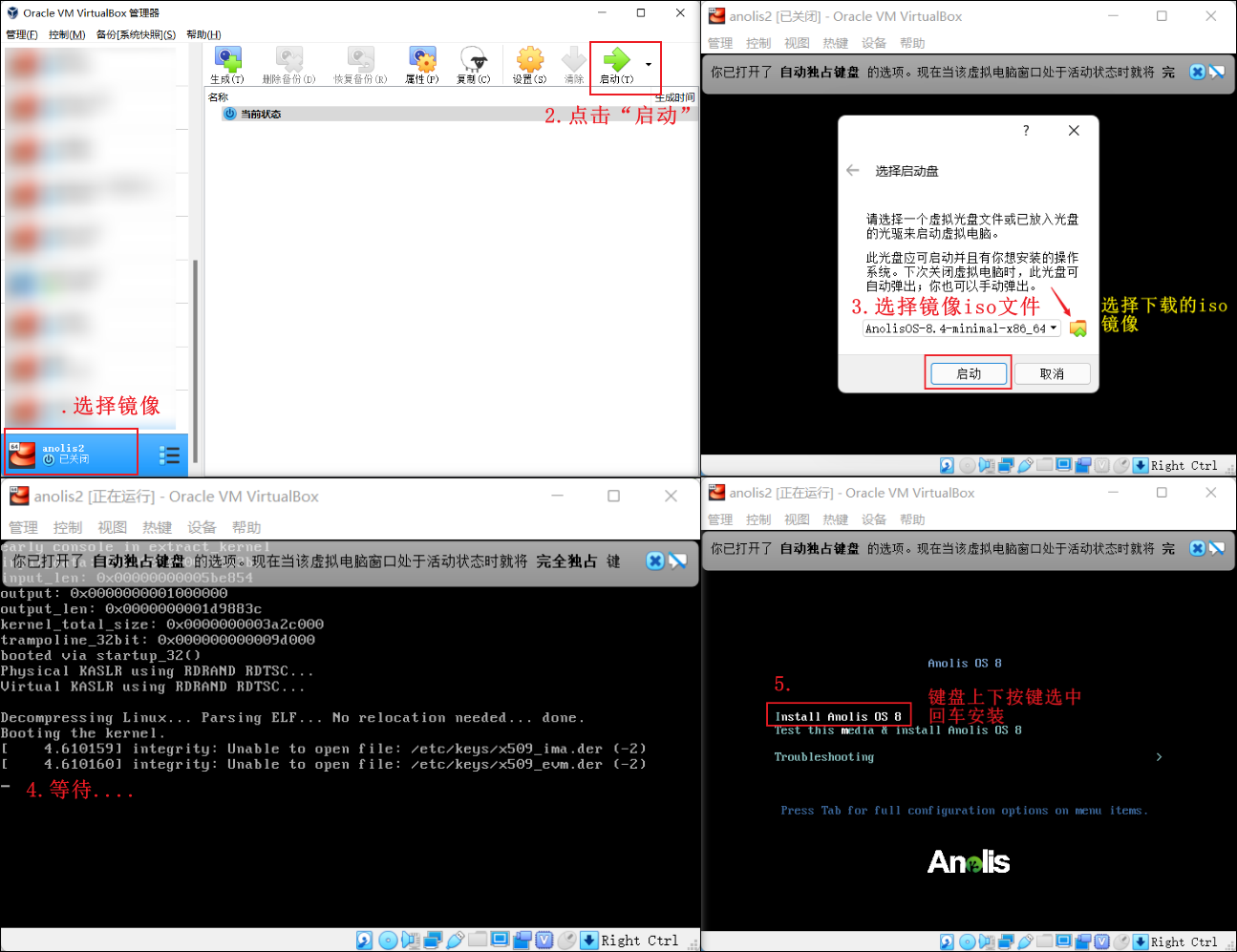Click 取消 to cancel boot disk selection
This screenshot has width=1237, height=952.
(1052, 373)
